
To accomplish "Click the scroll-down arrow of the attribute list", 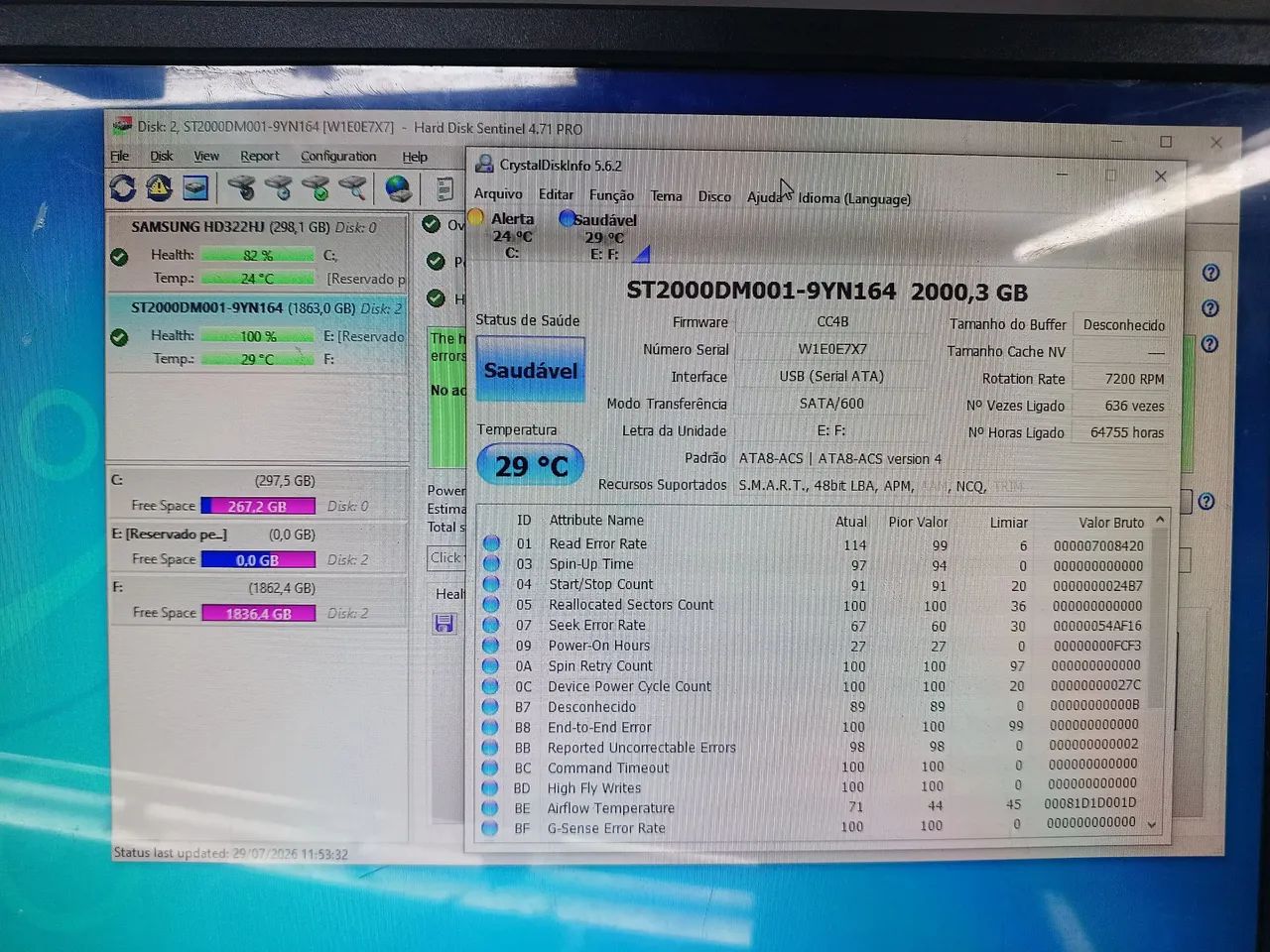I will pos(1152,824).
